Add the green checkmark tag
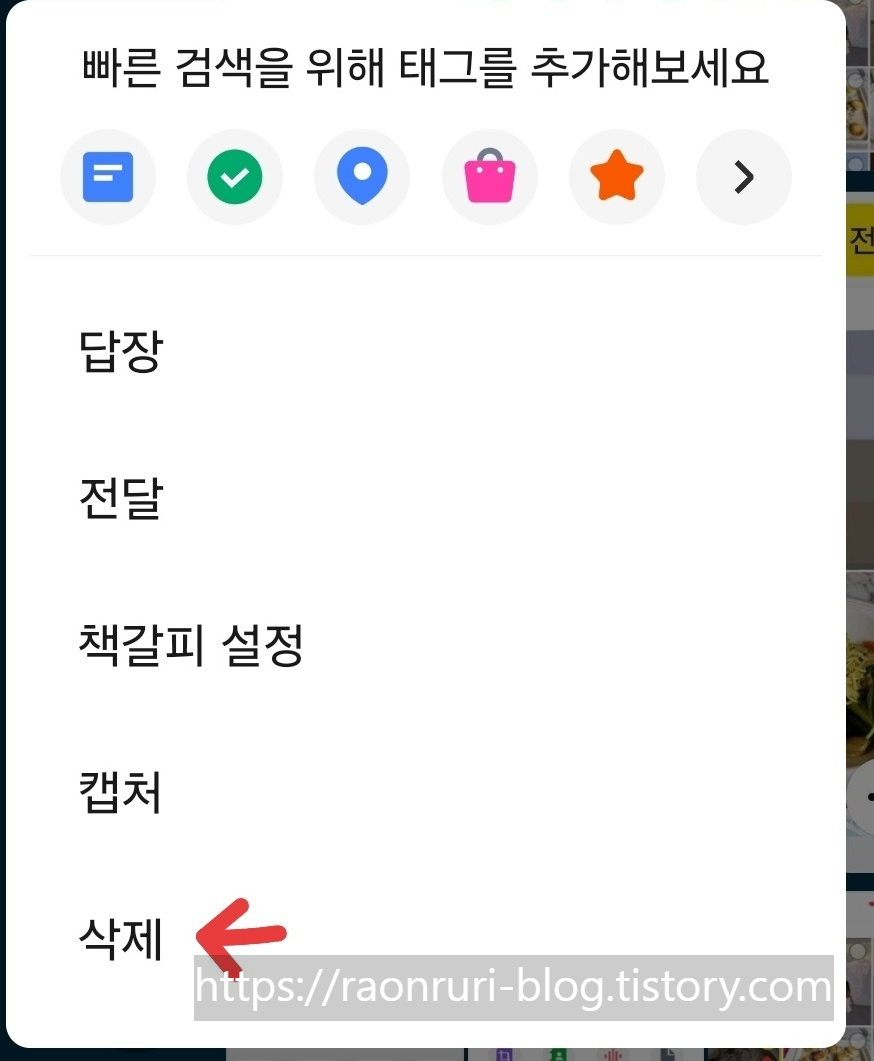The image size is (874, 1061). [235, 177]
